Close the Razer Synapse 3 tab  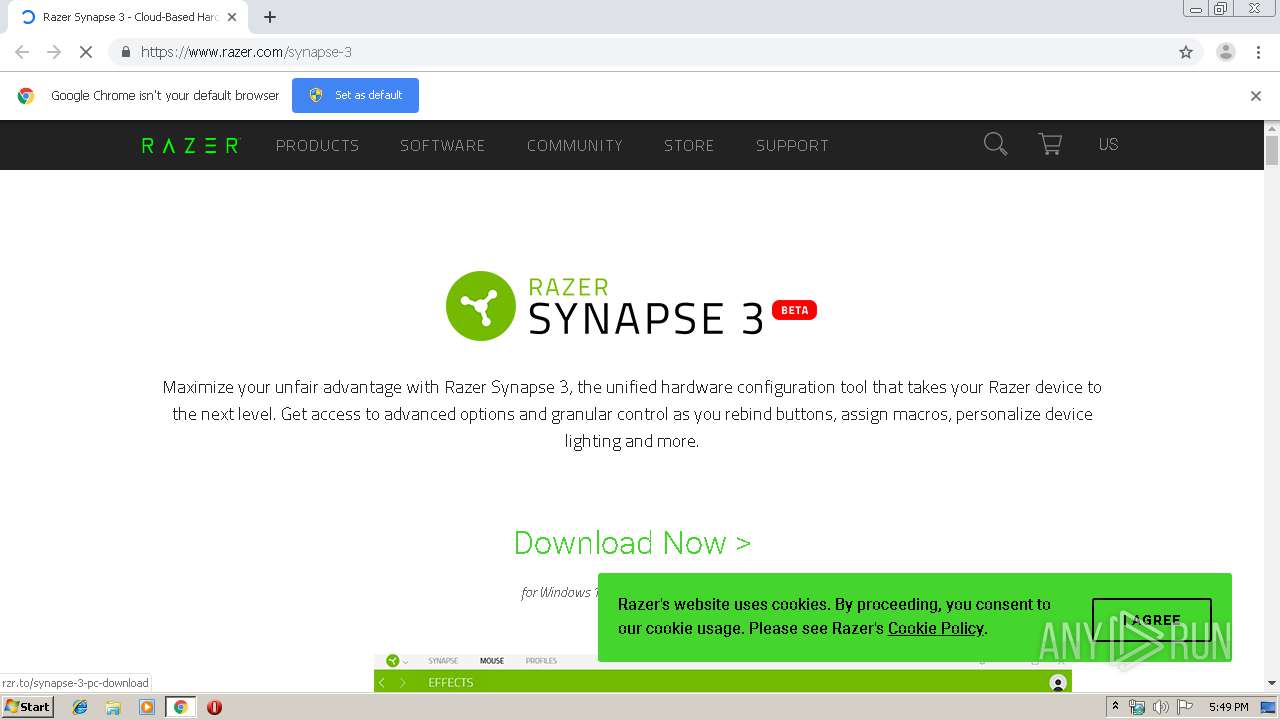pyautogui.click(x=232, y=17)
